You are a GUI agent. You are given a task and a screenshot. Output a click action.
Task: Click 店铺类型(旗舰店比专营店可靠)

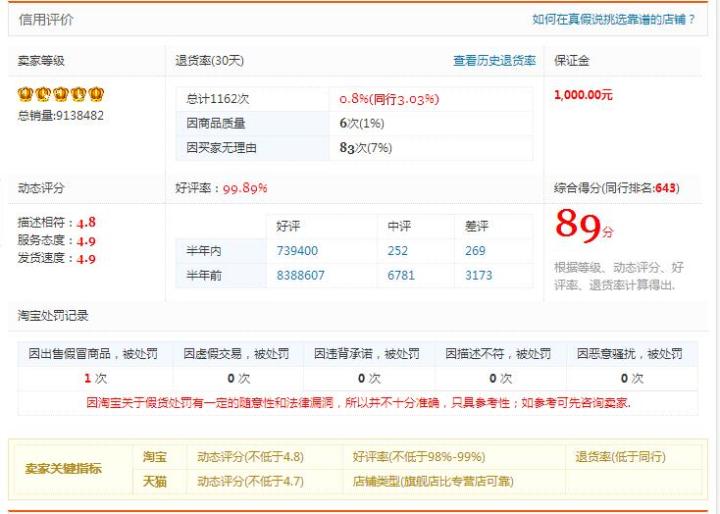coord(433,481)
